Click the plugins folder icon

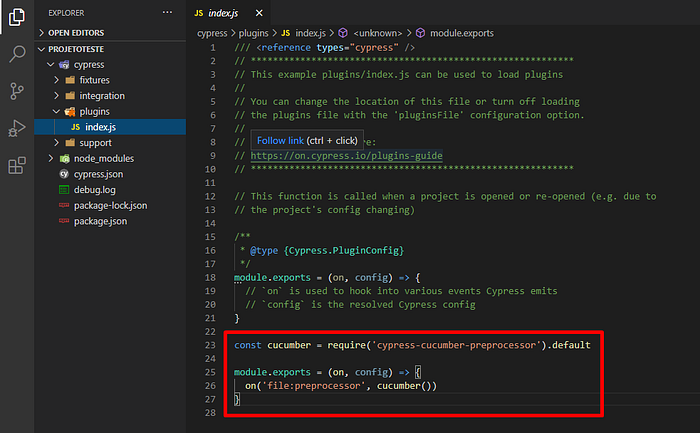(70, 112)
